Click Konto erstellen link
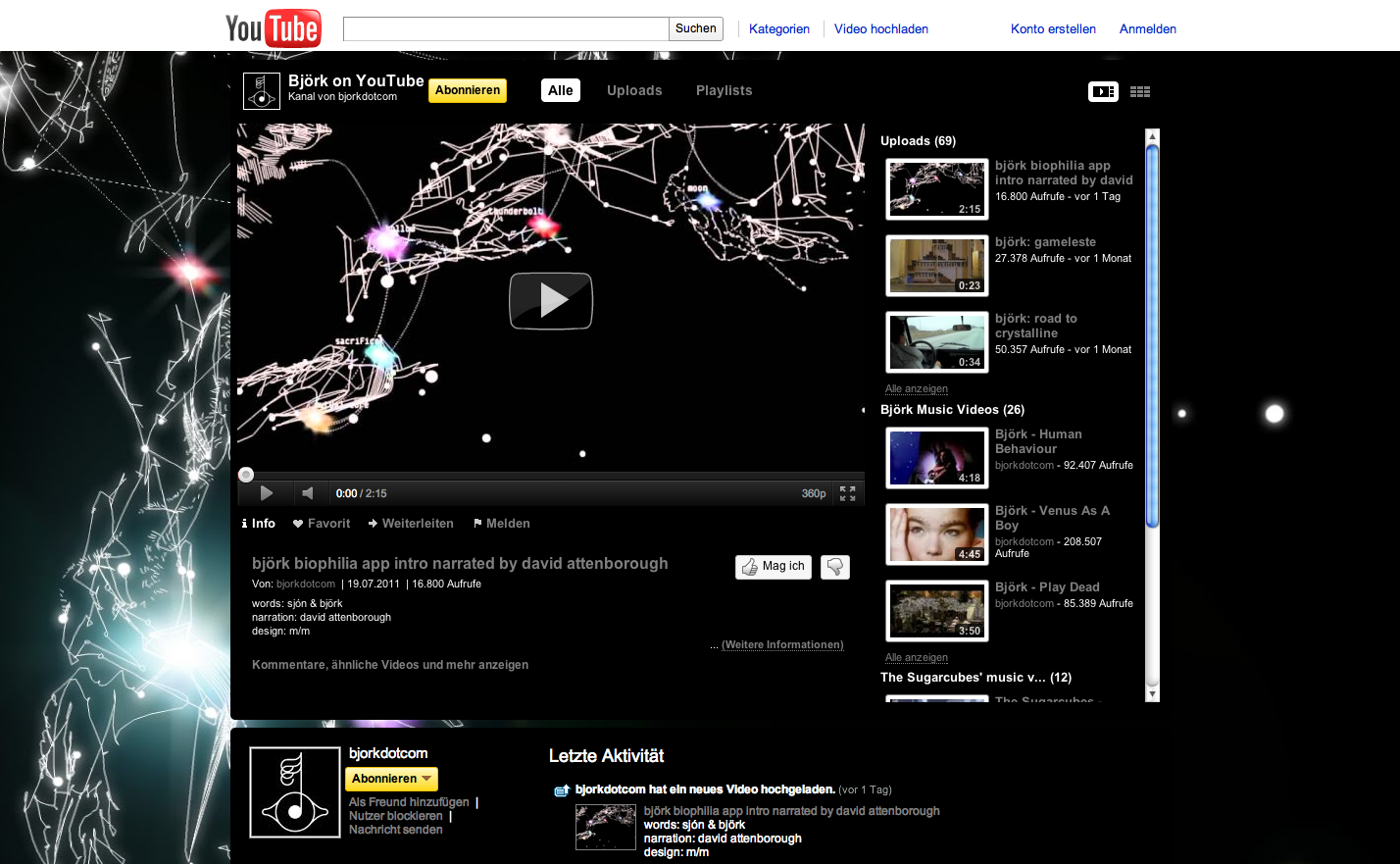The height and width of the screenshot is (864, 1400). click(1053, 28)
